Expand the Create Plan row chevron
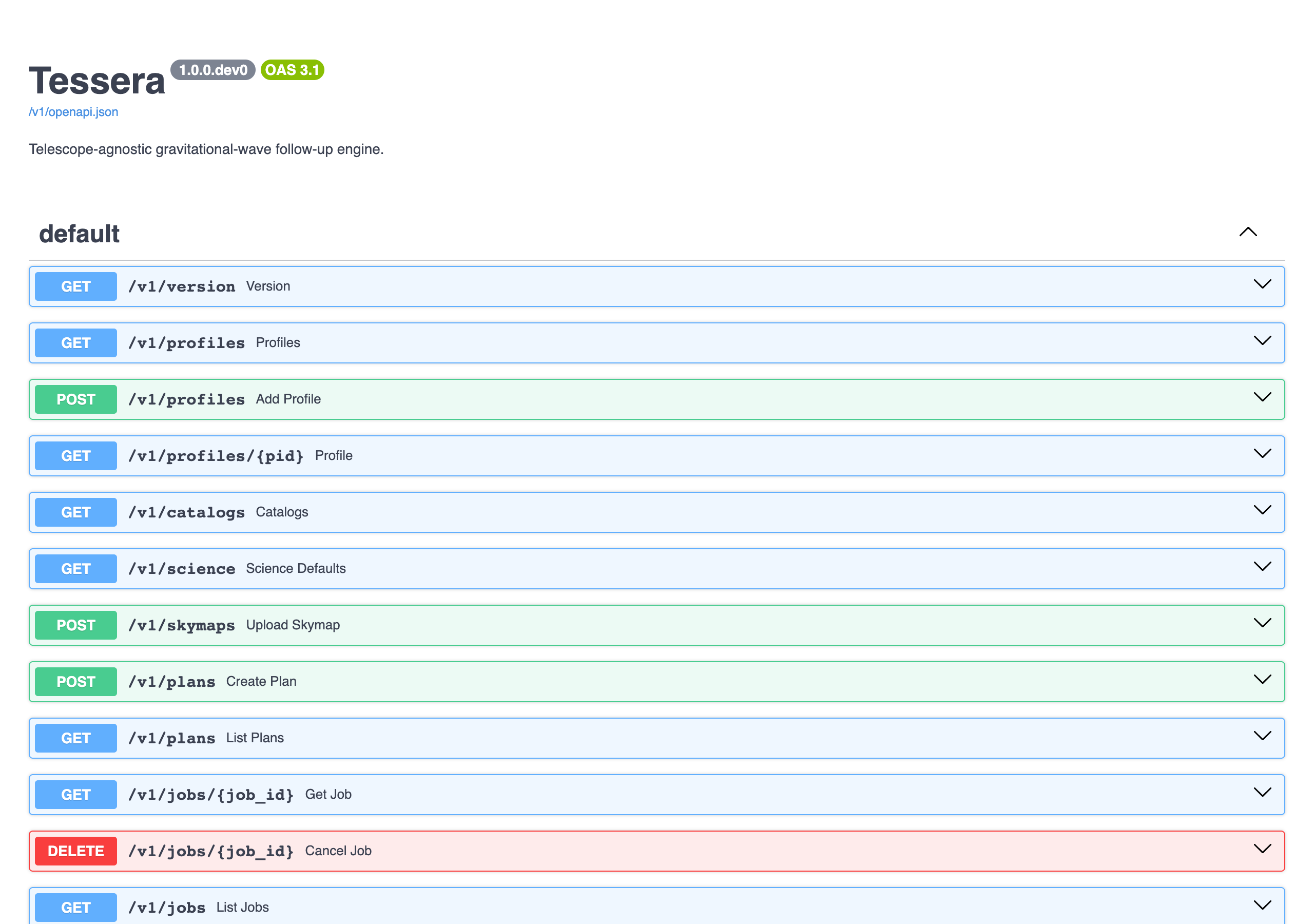The width and height of the screenshot is (1314, 924). [1262, 680]
